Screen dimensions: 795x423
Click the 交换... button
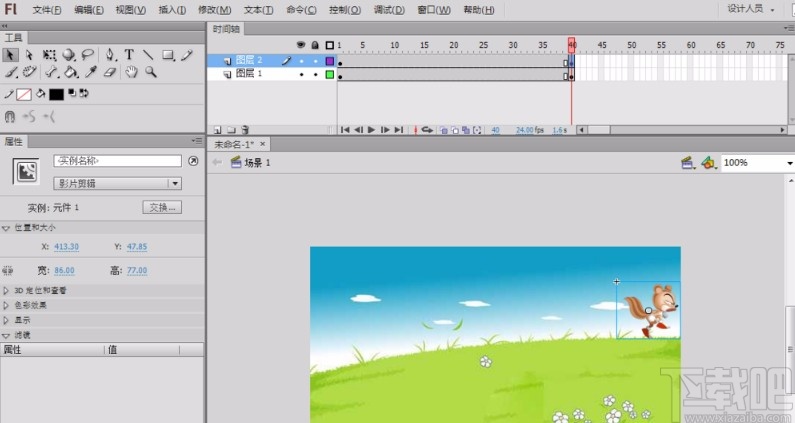coord(162,207)
